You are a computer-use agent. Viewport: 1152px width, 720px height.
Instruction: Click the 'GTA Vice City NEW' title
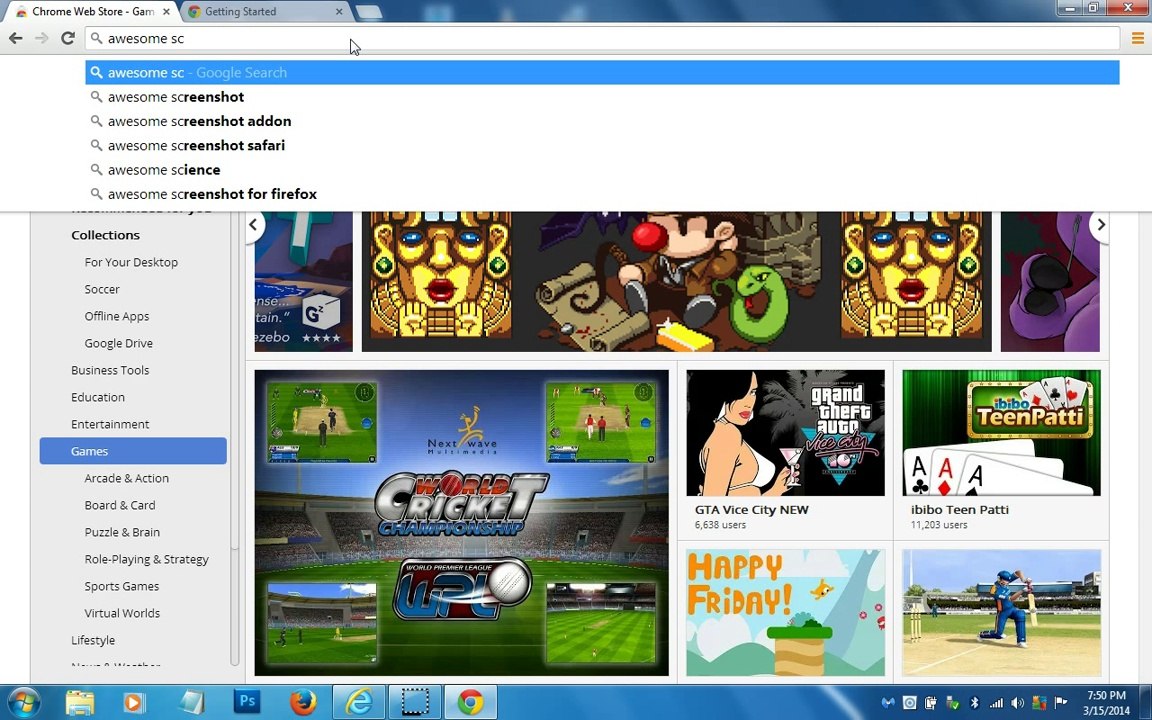click(752, 510)
